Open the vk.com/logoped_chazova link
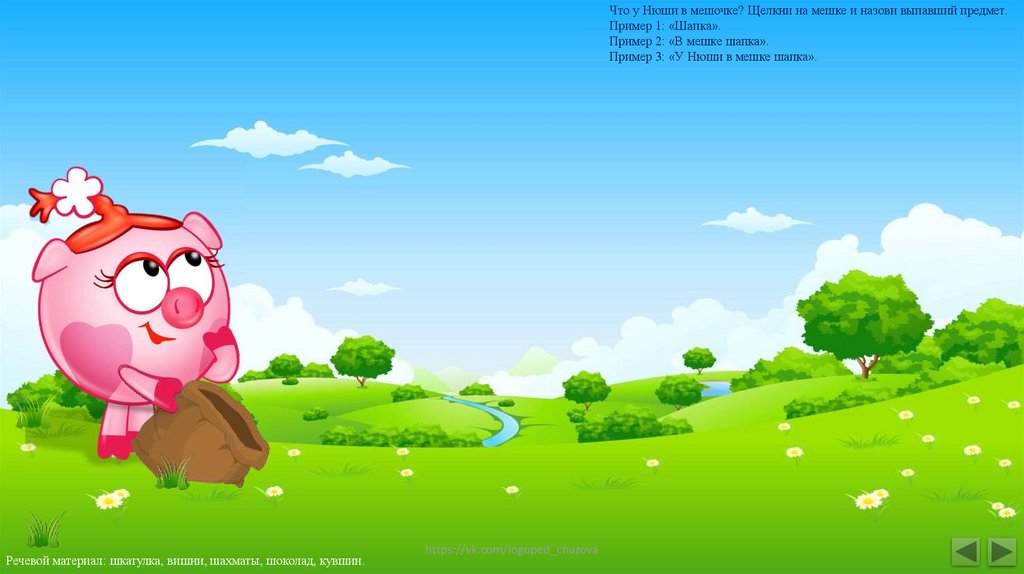 point(511,550)
